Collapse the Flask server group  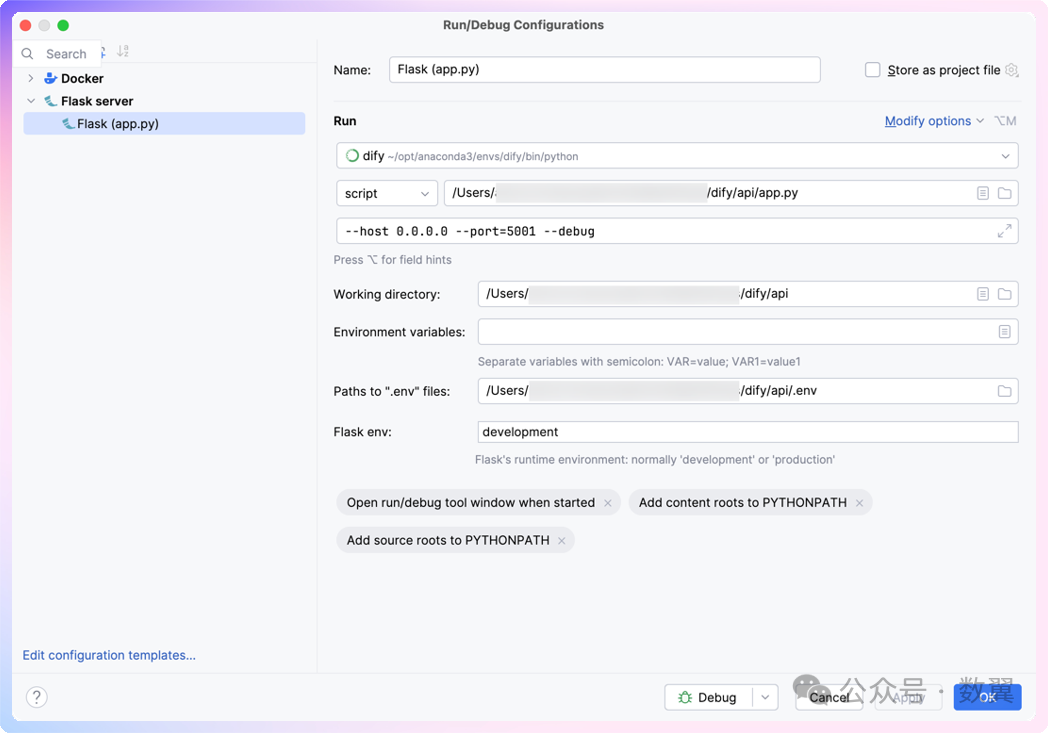click(31, 101)
